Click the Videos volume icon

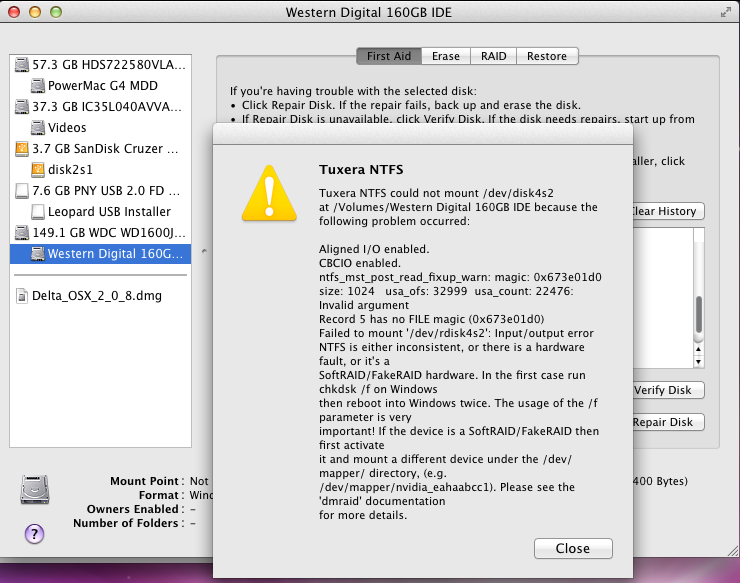[38, 127]
